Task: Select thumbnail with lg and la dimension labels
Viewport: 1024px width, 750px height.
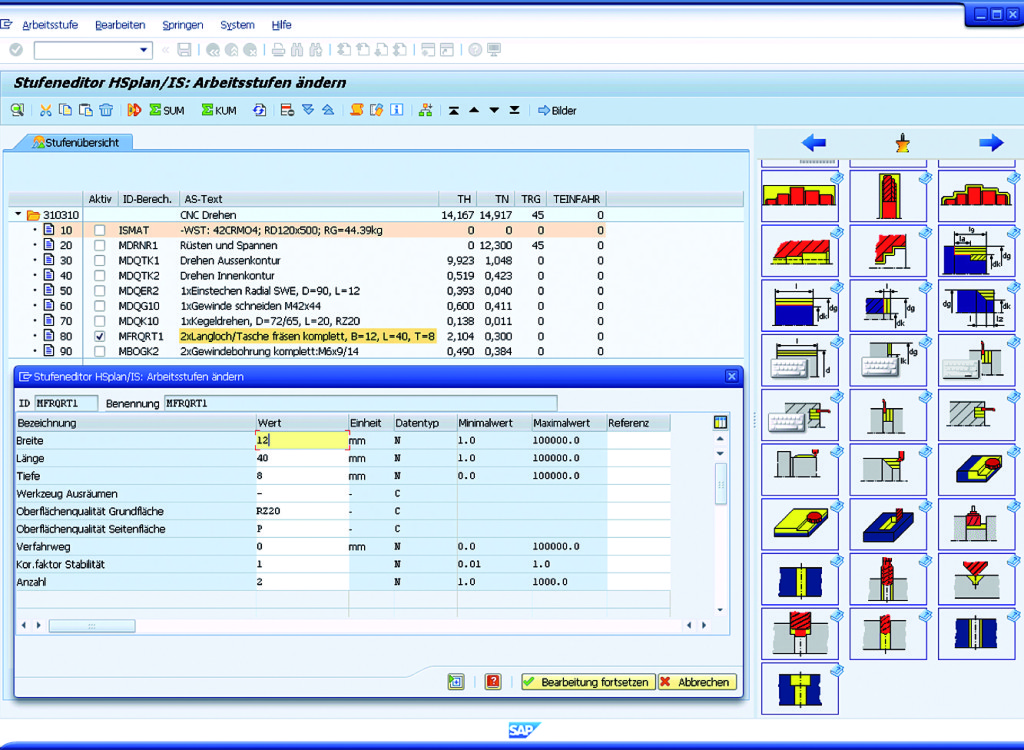Action: [976, 250]
